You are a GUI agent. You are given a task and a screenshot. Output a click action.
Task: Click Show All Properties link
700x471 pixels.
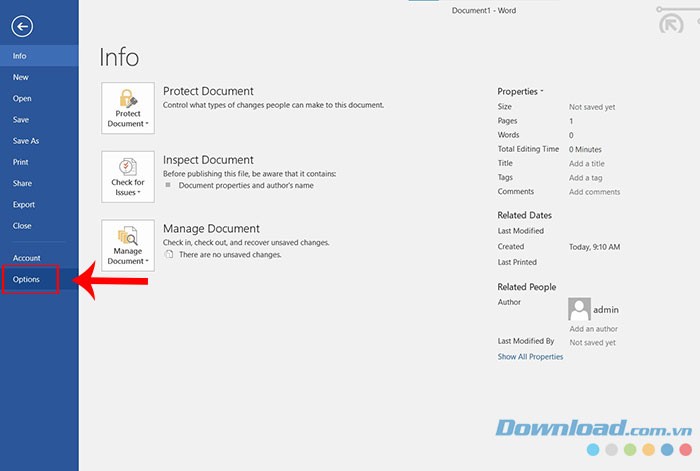[530, 356]
